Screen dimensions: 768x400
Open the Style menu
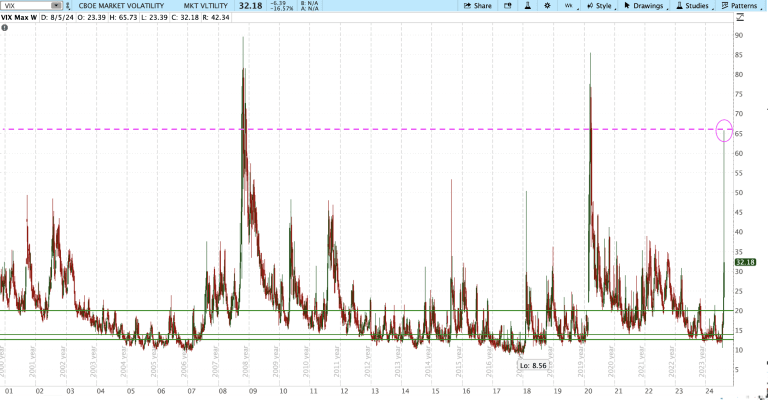[599, 6]
